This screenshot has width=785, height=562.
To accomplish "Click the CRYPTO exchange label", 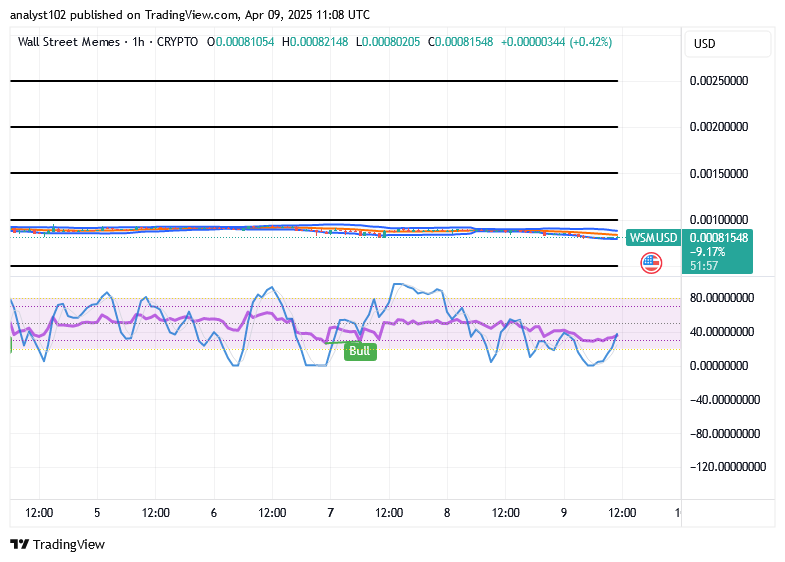I will coord(177,42).
